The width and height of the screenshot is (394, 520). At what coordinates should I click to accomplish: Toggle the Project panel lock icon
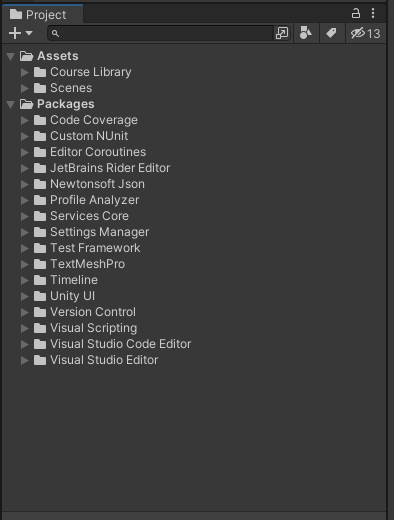[356, 14]
